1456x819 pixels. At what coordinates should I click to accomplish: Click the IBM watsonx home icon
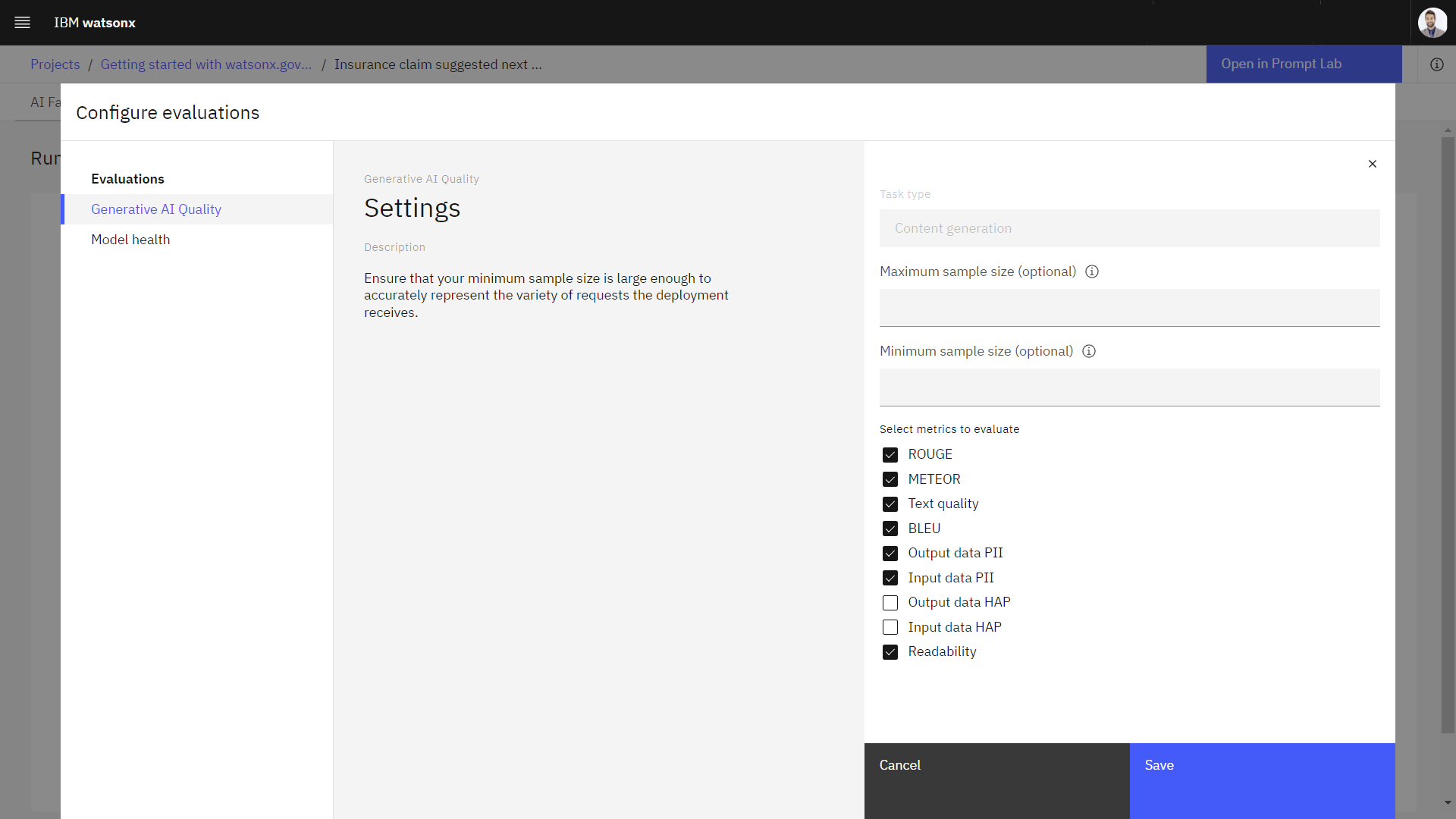(95, 22)
